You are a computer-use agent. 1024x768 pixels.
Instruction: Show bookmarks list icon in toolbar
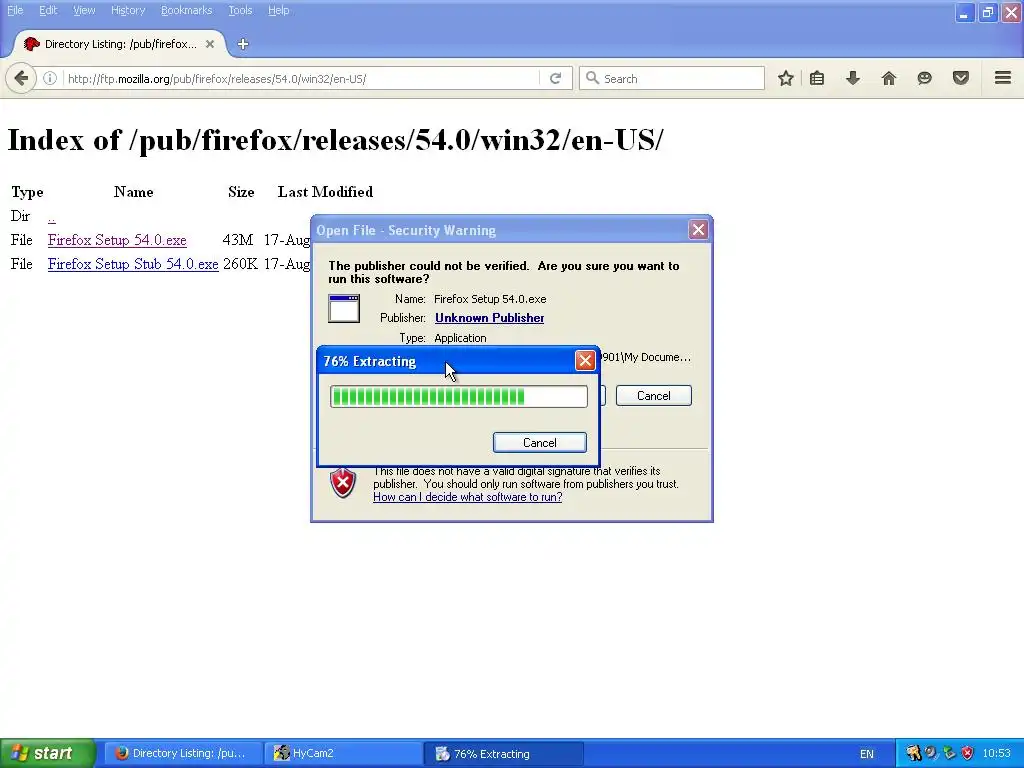tap(817, 78)
